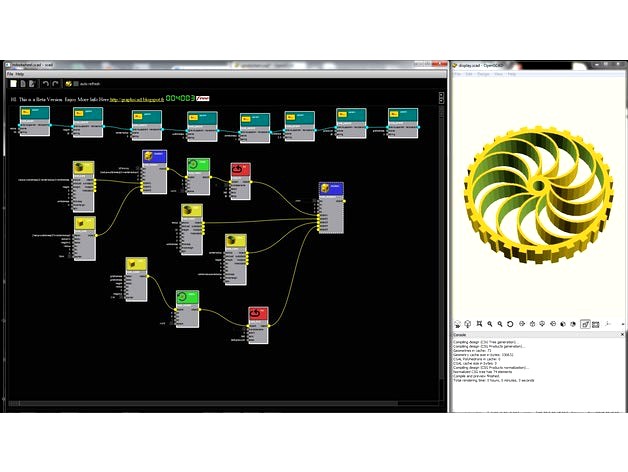Select the large blue union node on right
The image size is (628, 472).
coord(332,208)
